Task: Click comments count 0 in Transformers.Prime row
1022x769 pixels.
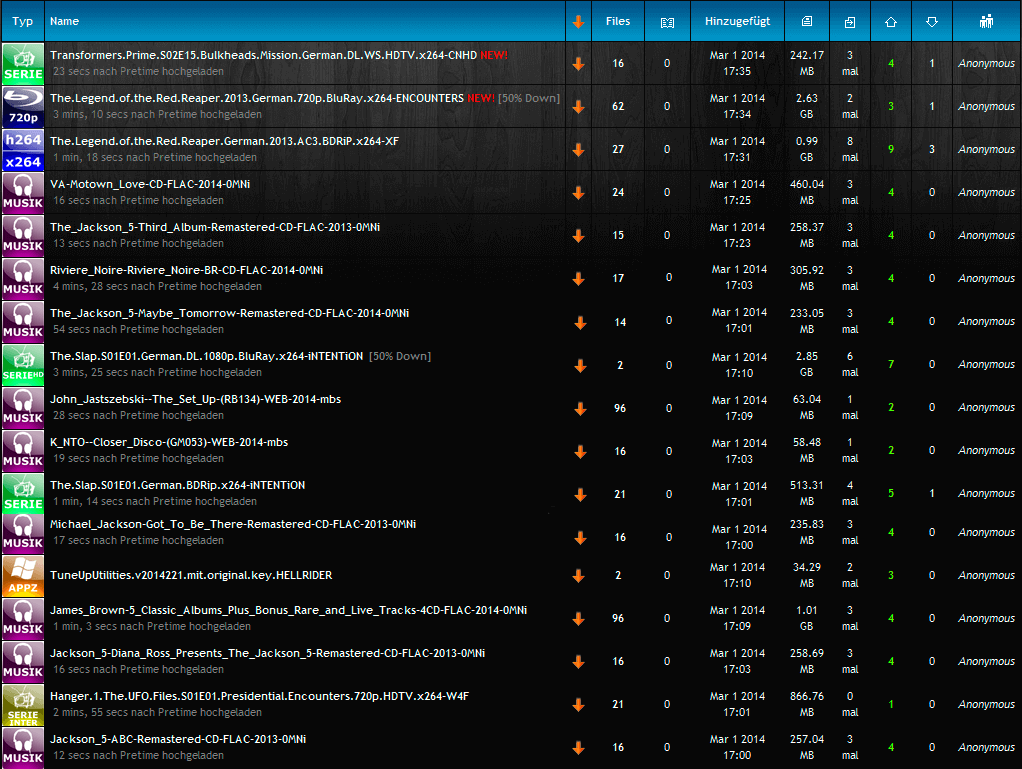Action: point(667,63)
